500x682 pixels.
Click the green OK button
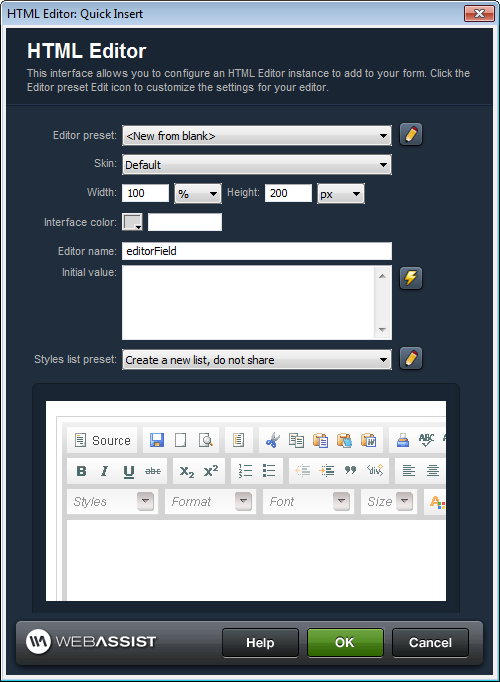345,642
